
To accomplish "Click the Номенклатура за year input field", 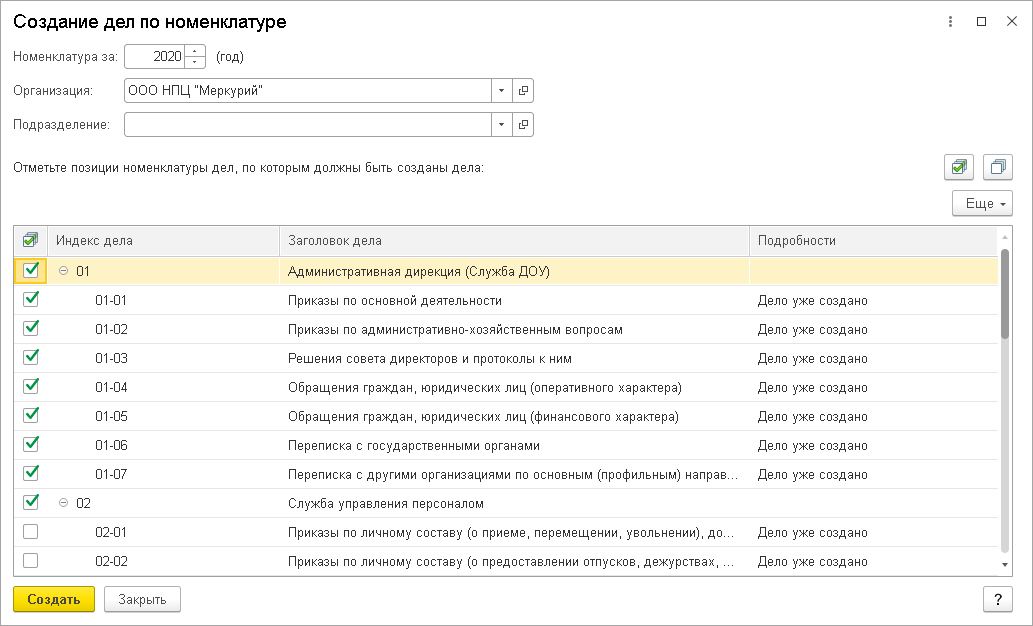I will [x=158, y=56].
